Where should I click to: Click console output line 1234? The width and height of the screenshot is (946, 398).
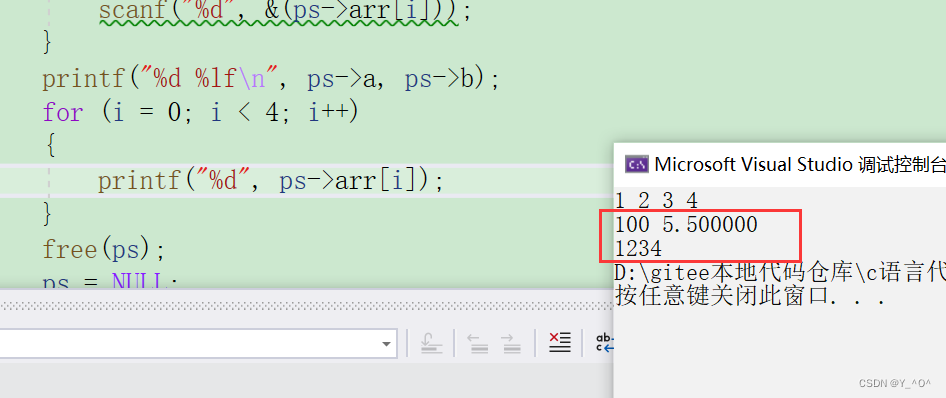[638, 248]
